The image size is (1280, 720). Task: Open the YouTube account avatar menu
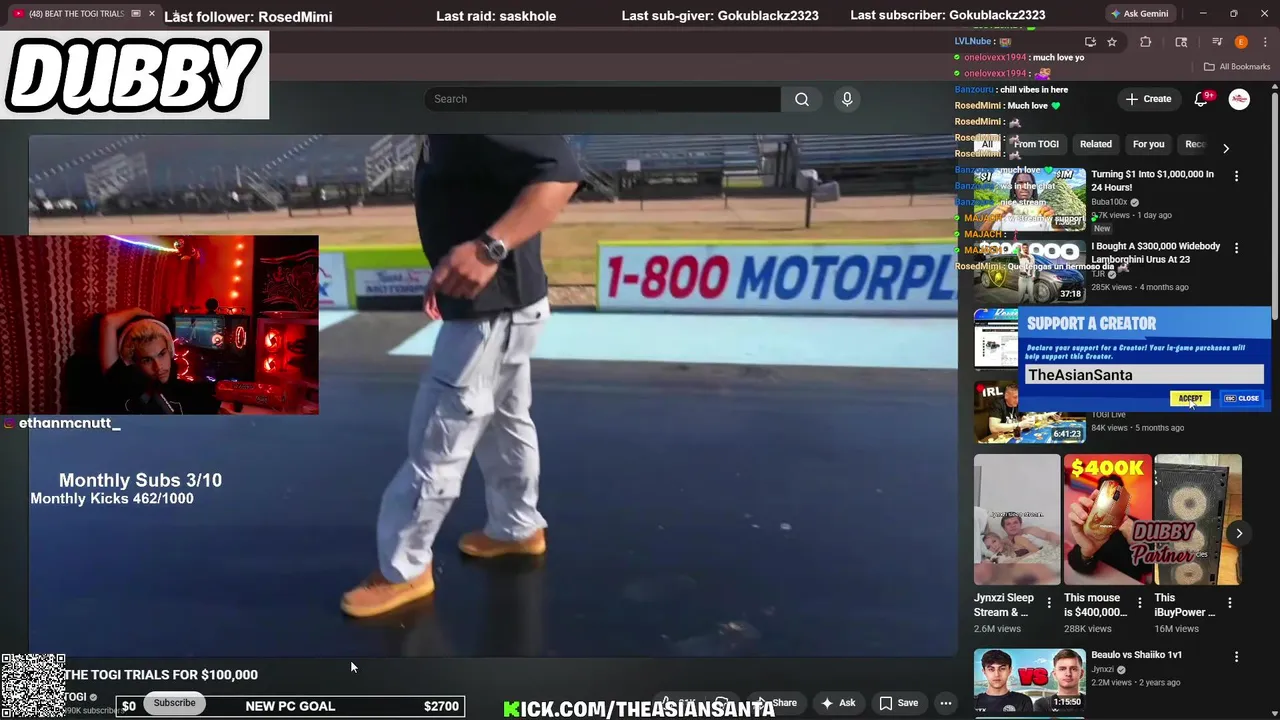click(1239, 99)
